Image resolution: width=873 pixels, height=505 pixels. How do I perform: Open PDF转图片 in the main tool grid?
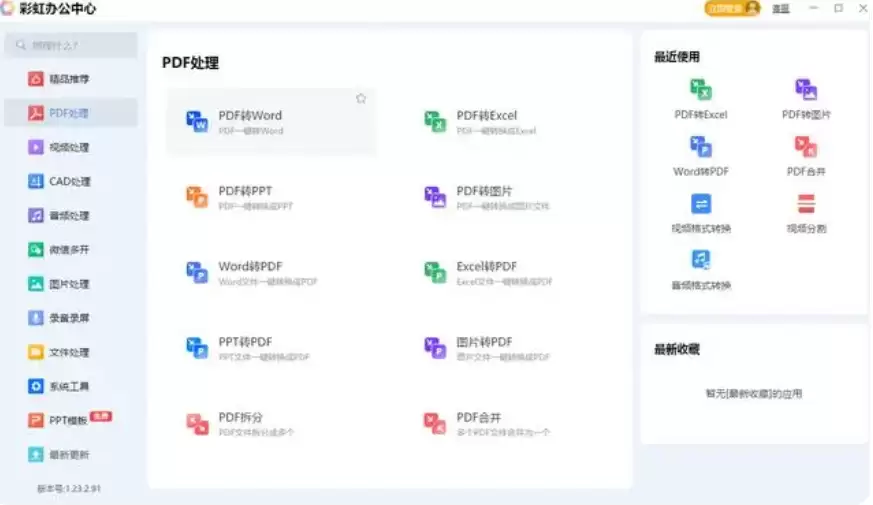pyautogui.click(x=509, y=197)
